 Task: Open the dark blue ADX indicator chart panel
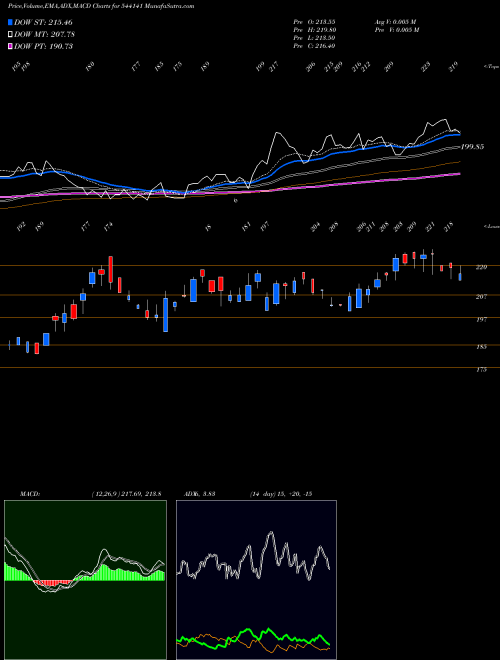[256, 580]
